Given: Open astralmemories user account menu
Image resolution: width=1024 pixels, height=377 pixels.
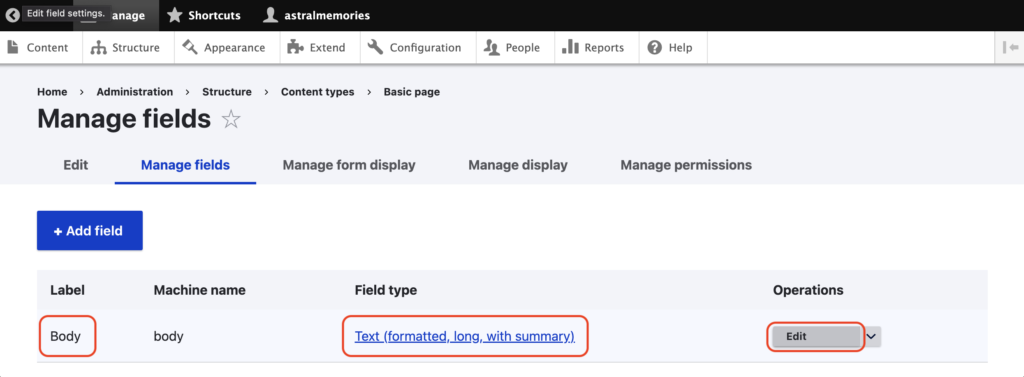Looking at the screenshot, I should click(315, 15).
